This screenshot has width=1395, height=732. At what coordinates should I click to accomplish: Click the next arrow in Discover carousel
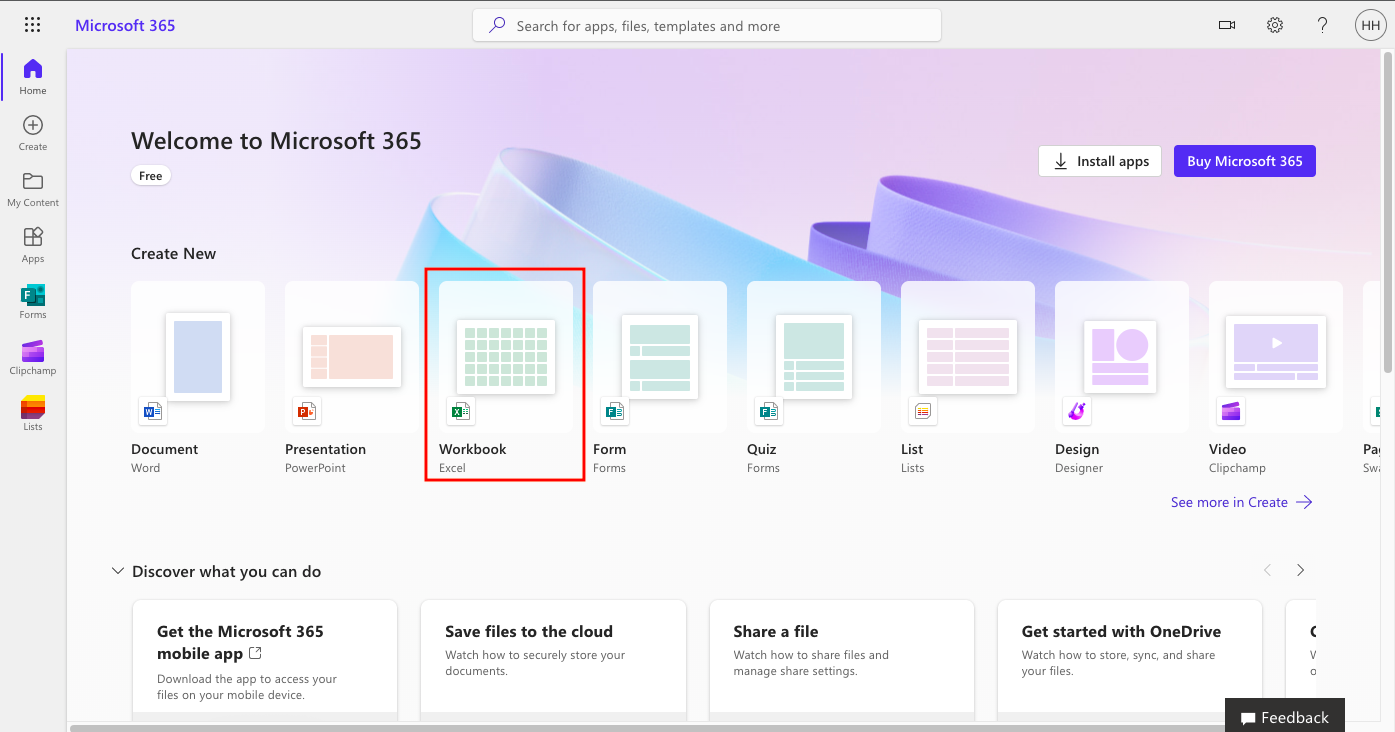point(1300,569)
